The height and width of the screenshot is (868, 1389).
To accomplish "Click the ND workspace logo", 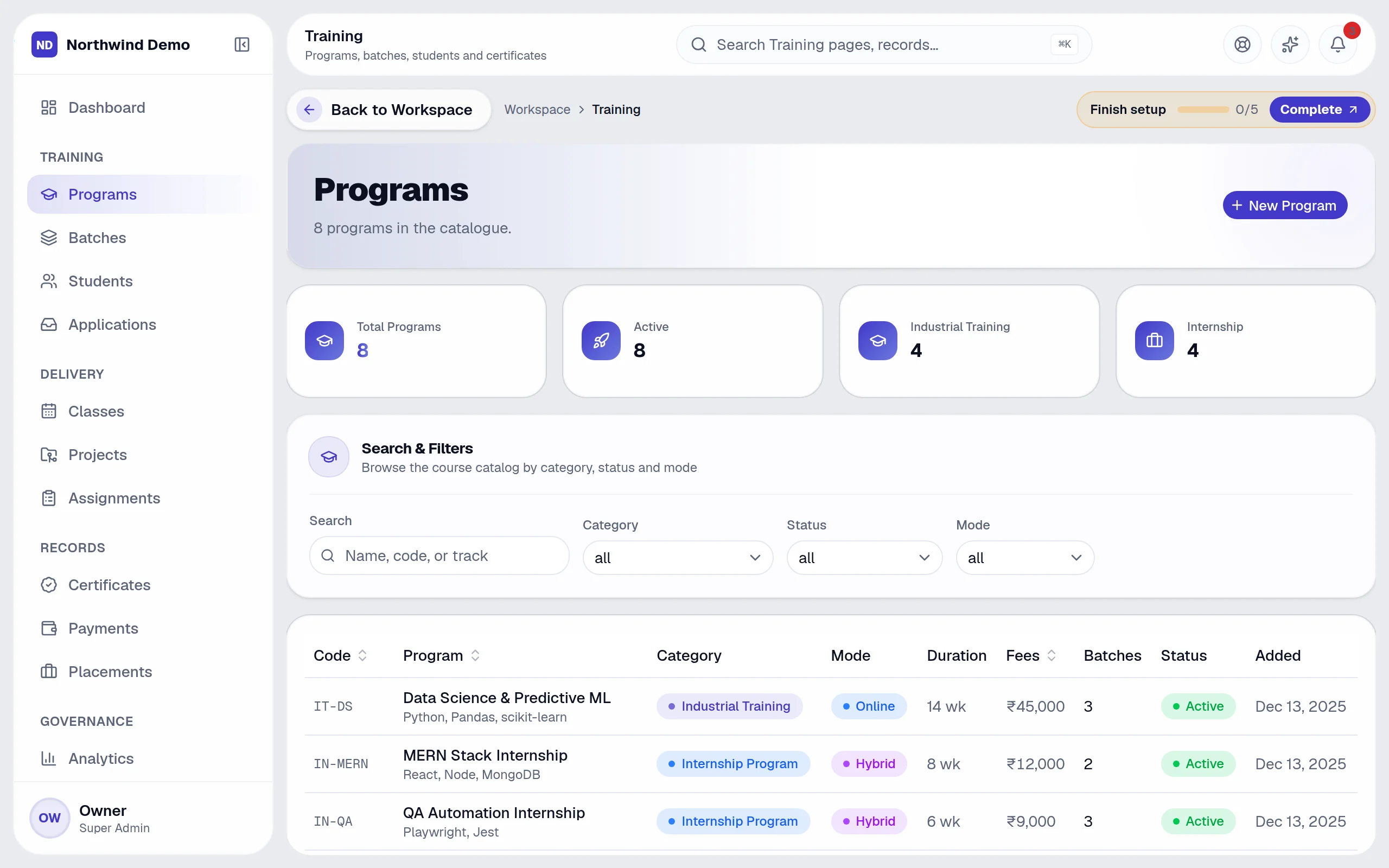I will tap(44, 44).
